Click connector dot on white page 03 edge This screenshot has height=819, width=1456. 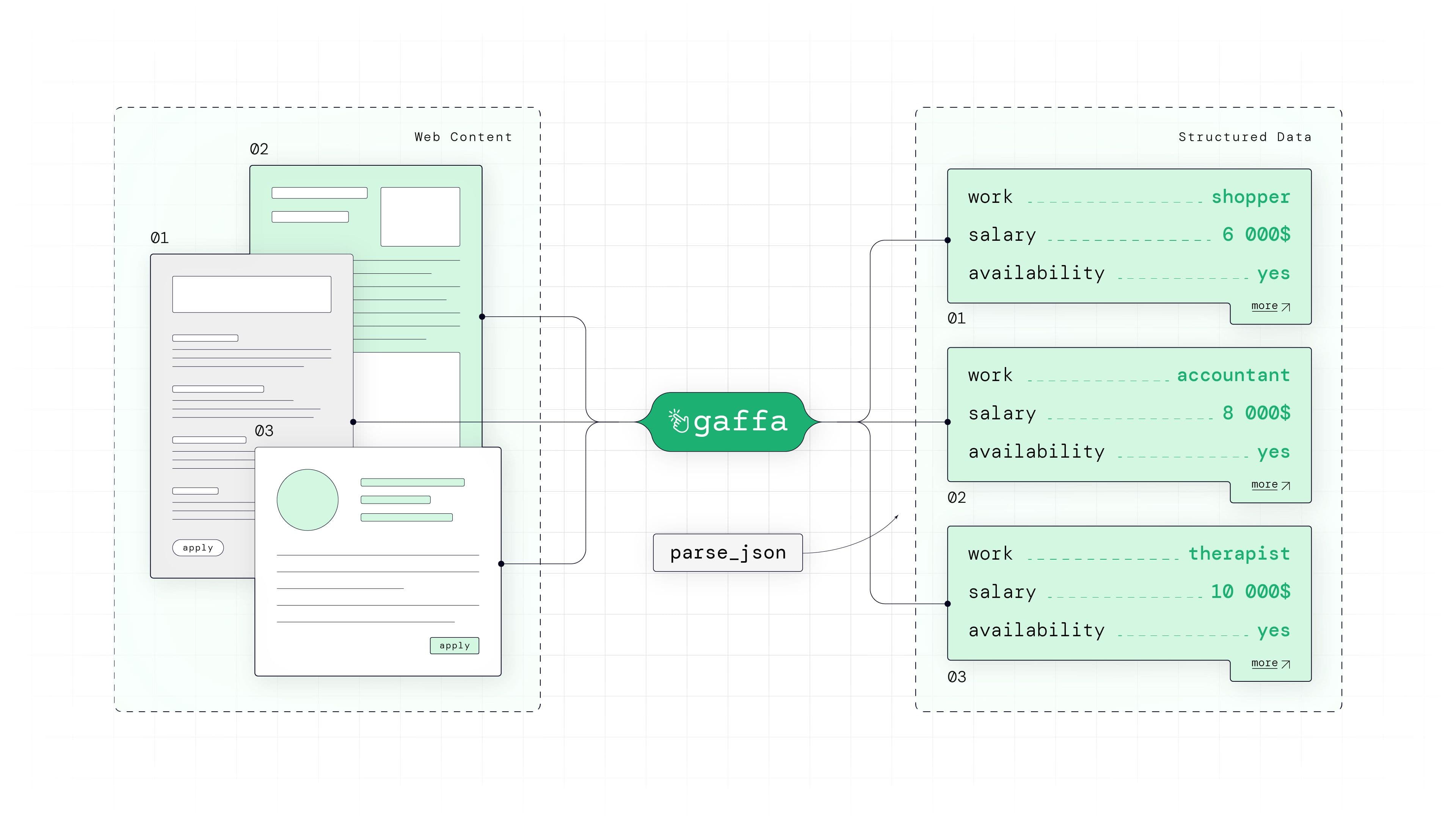[501, 564]
